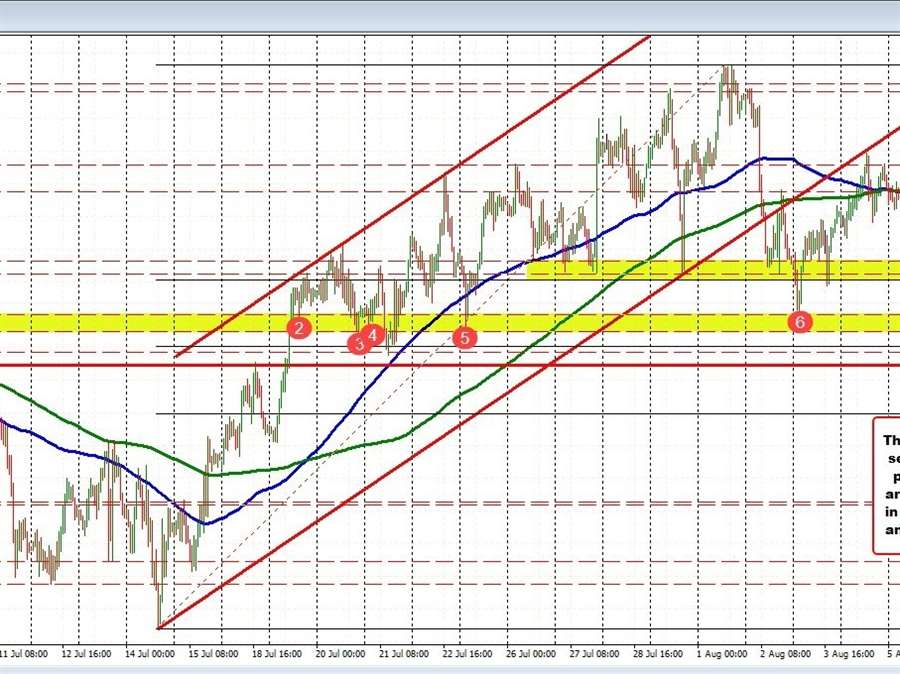Select the red circle marker labeled 5
This screenshot has height=674, width=900.
[x=464, y=338]
